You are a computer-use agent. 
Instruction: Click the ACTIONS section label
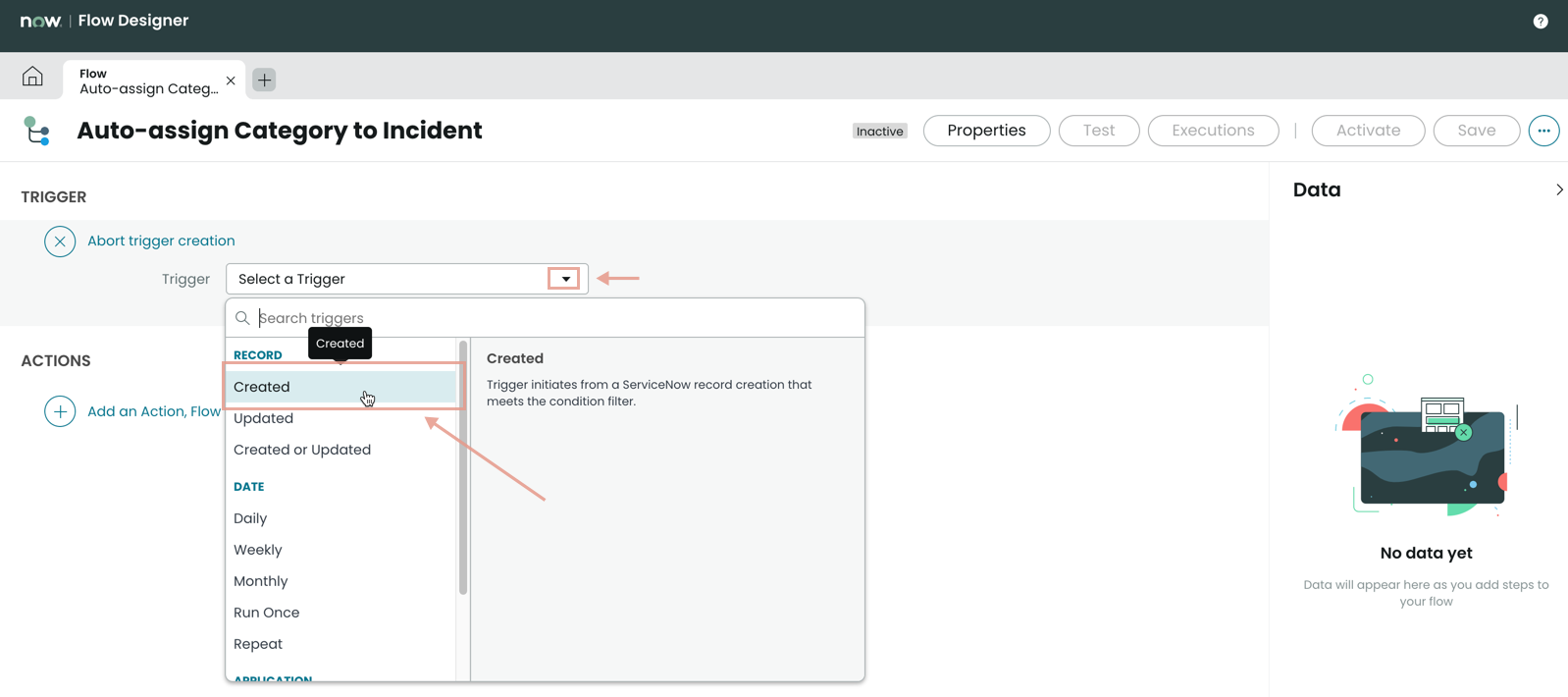(x=56, y=361)
